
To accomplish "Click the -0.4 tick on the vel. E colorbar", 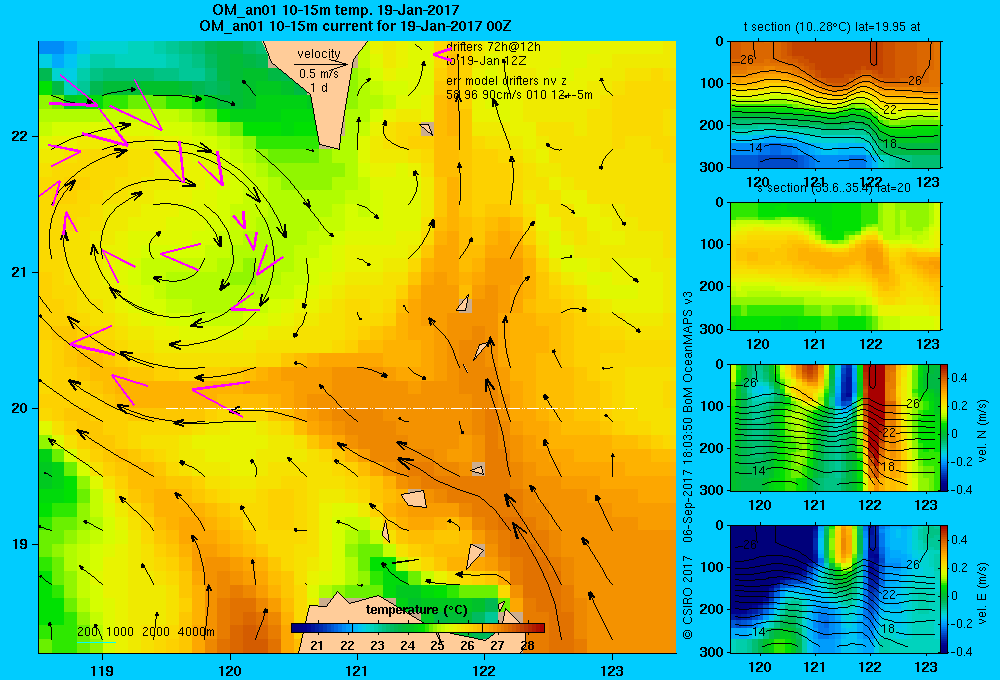I will [961, 651].
